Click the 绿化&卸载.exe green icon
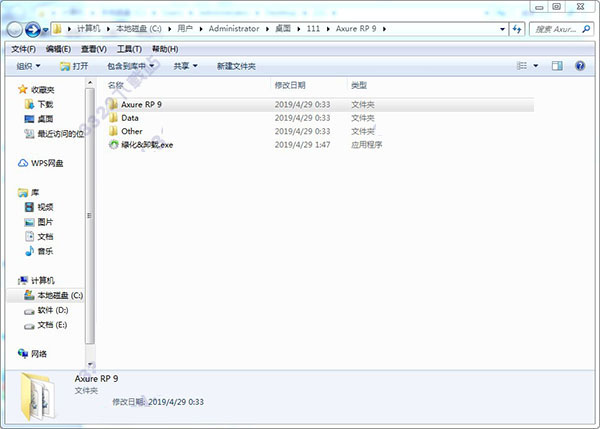The width and height of the screenshot is (600, 429). pyautogui.click(x=114, y=145)
